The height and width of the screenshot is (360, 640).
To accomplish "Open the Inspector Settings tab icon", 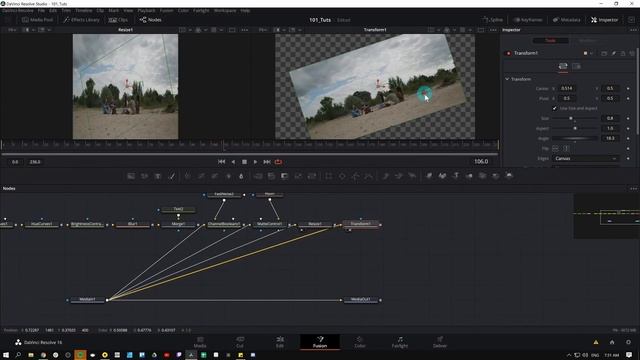I will coord(576,66).
